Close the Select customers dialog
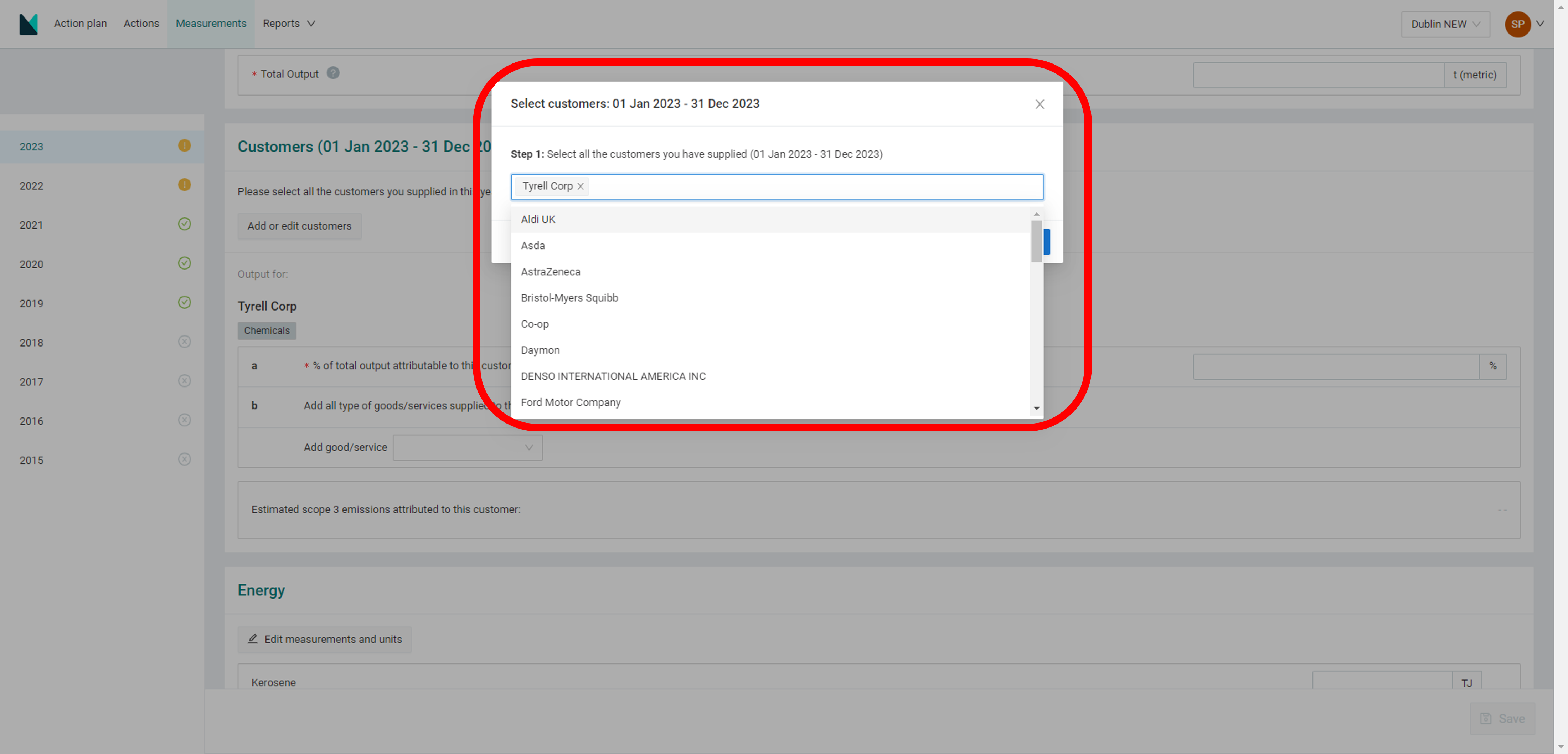Image resolution: width=1568 pixels, height=754 pixels. tap(1040, 104)
